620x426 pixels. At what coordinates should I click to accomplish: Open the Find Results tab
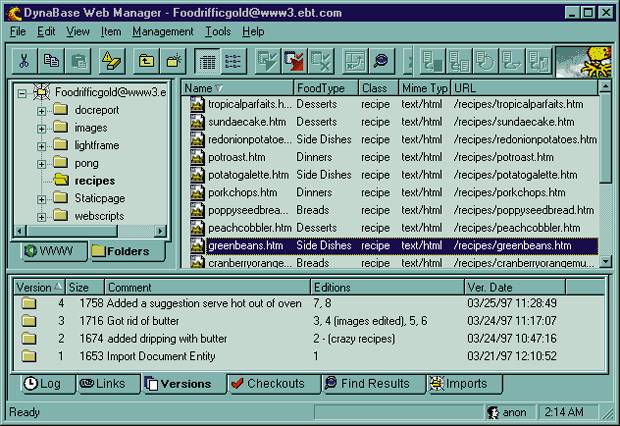coord(373,383)
